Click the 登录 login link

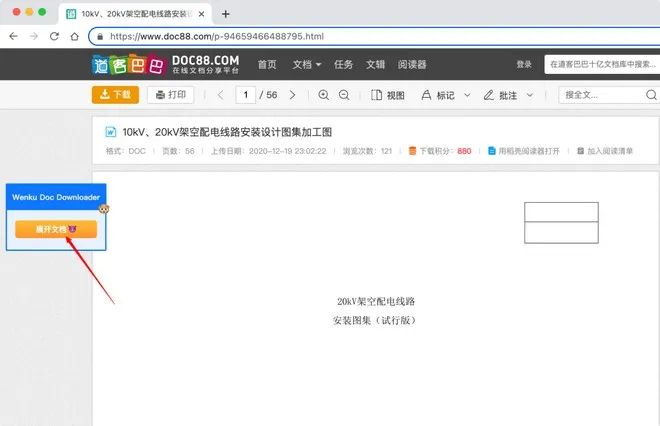524,64
